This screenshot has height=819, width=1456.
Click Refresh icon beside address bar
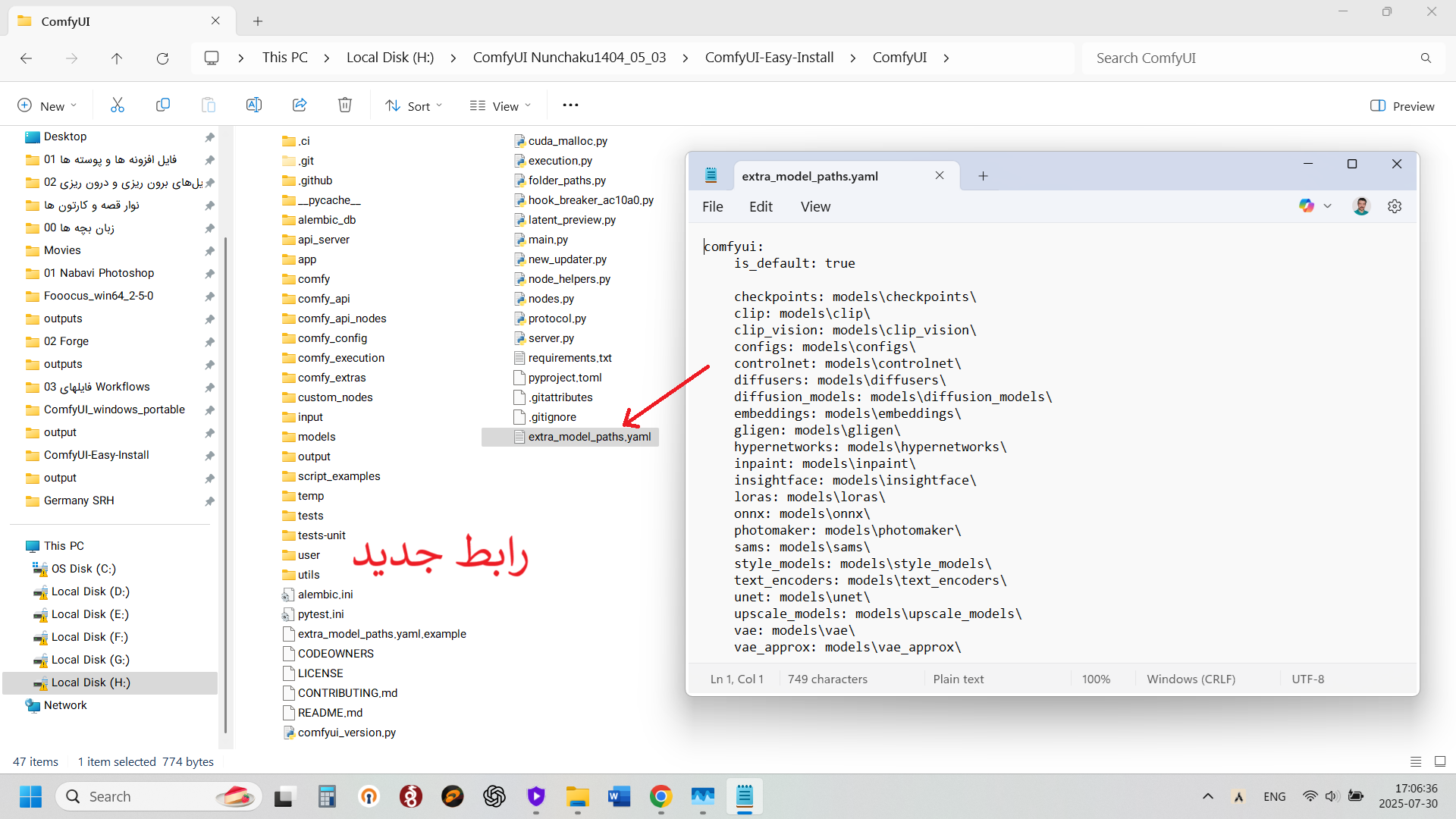click(162, 58)
